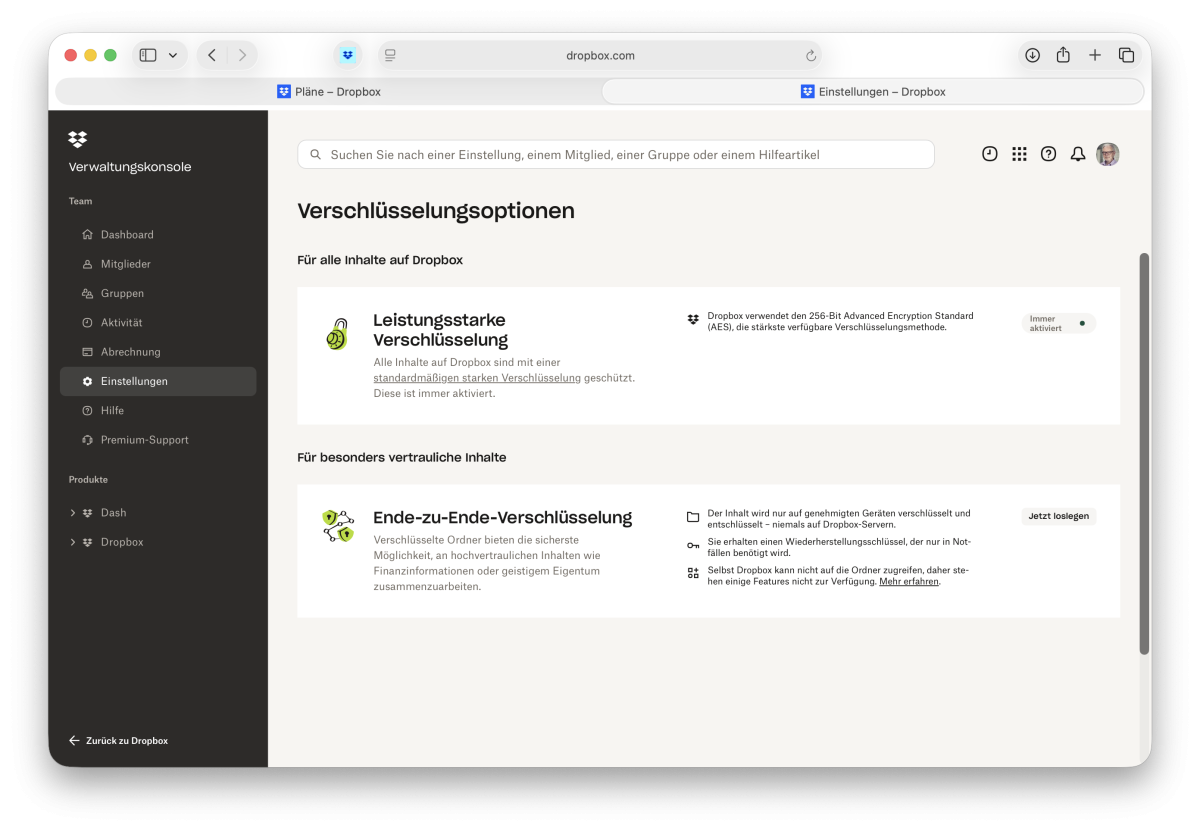Open notifications bell
The width and height of the screenshot is (1200, 831).
point(1077,154)
